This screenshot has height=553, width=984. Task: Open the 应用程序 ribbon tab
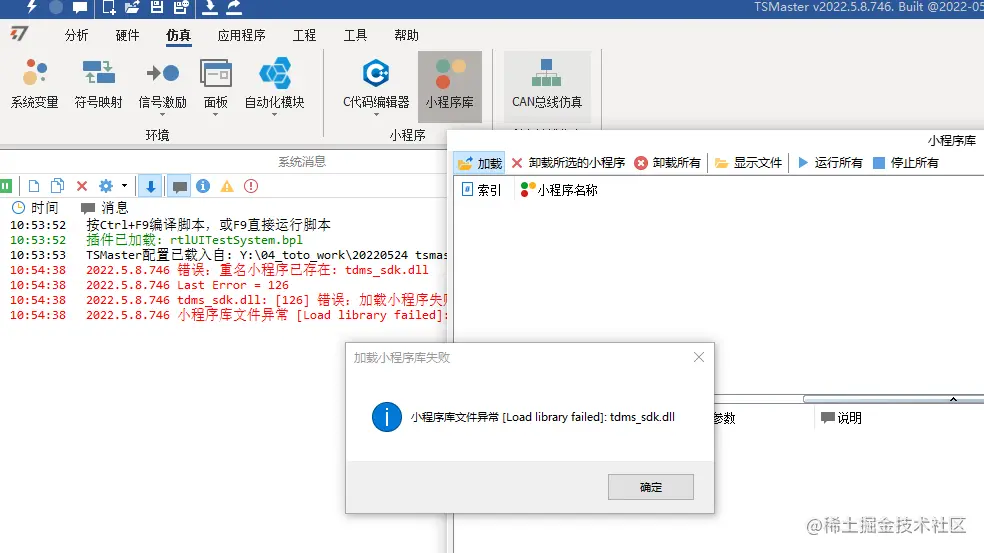(242, 35)
